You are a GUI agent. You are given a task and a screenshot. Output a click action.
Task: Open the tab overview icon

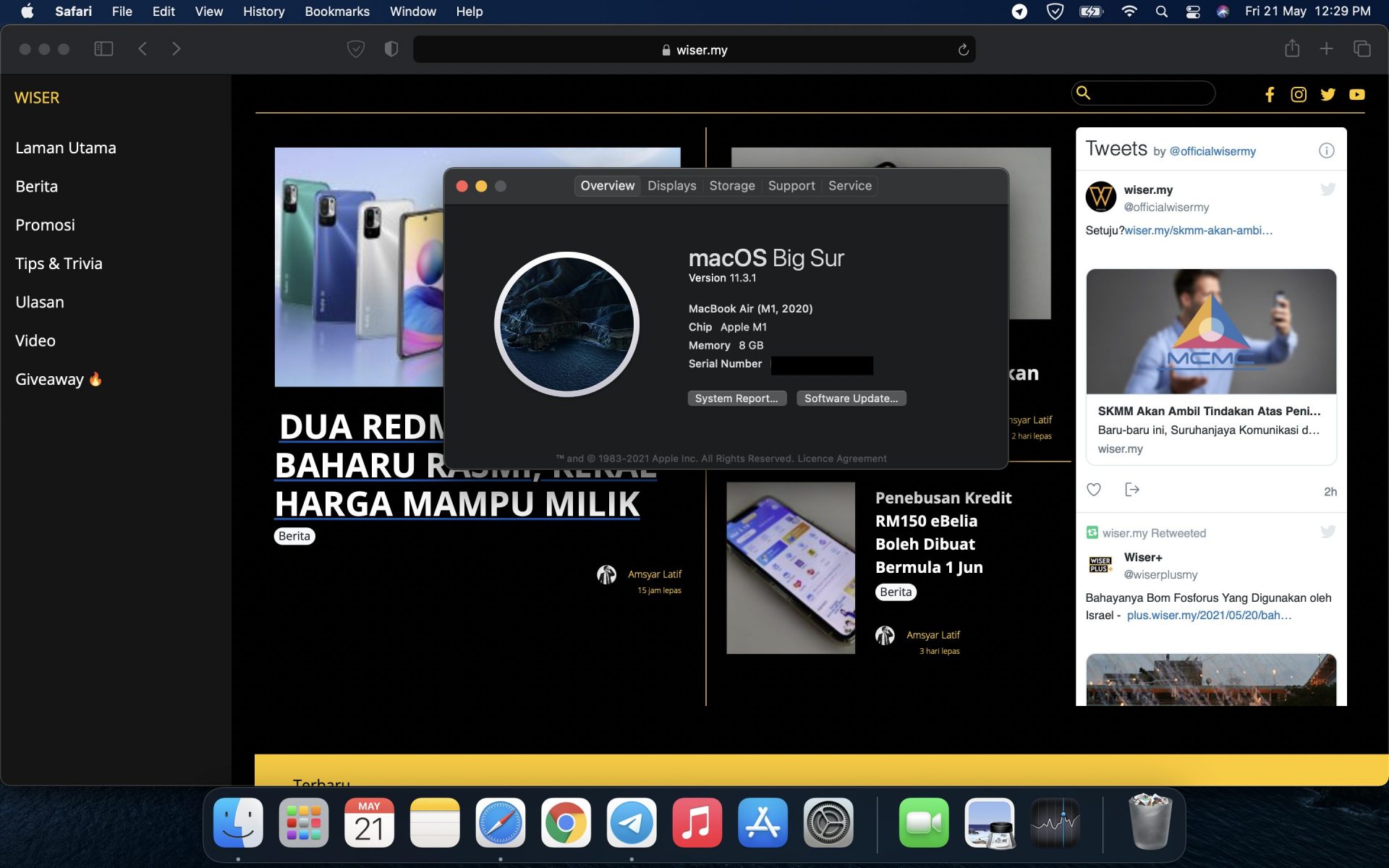(x=1362, y=49)
